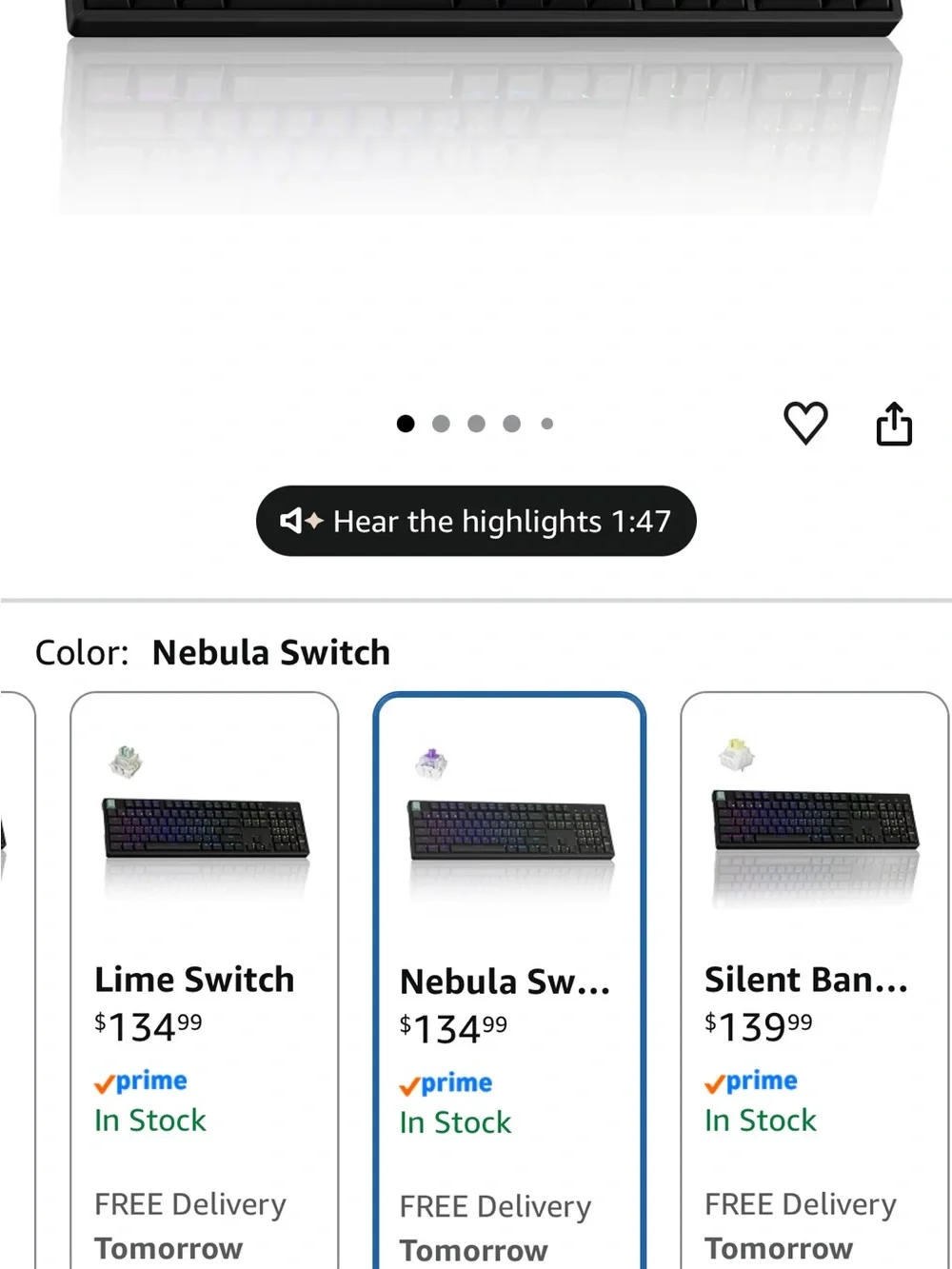The height and width of the screenshot is (1269, 952).
Task: Select the Lime Switch option card
Action: 204,981
